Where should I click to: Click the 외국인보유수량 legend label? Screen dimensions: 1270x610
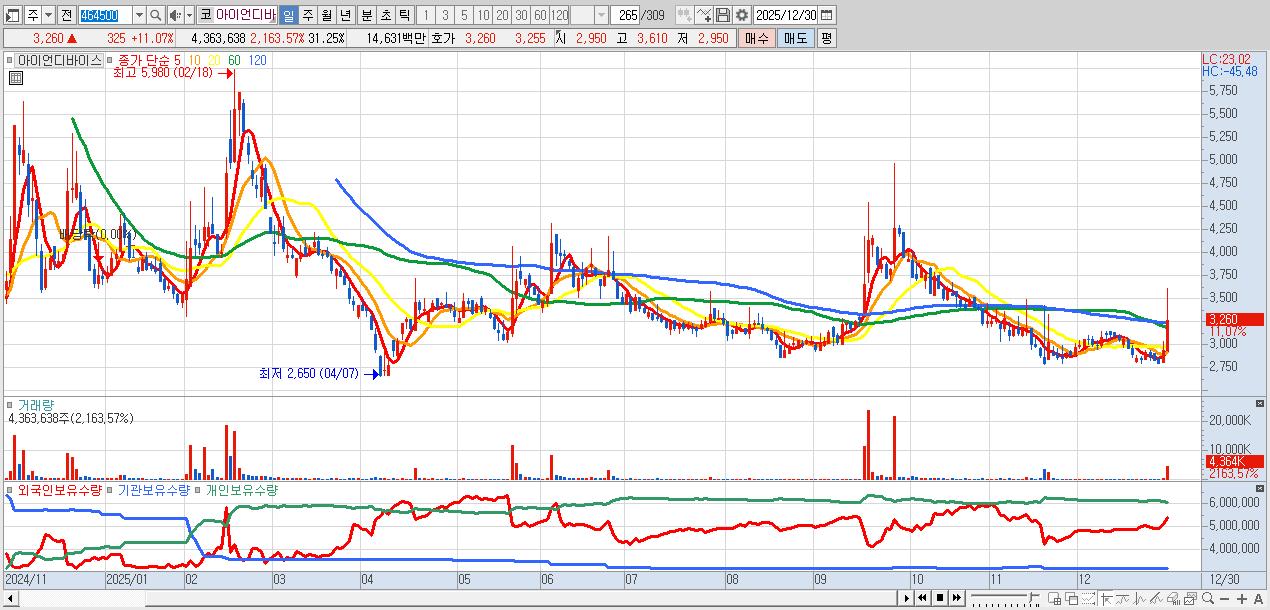(x=60, y=490)
